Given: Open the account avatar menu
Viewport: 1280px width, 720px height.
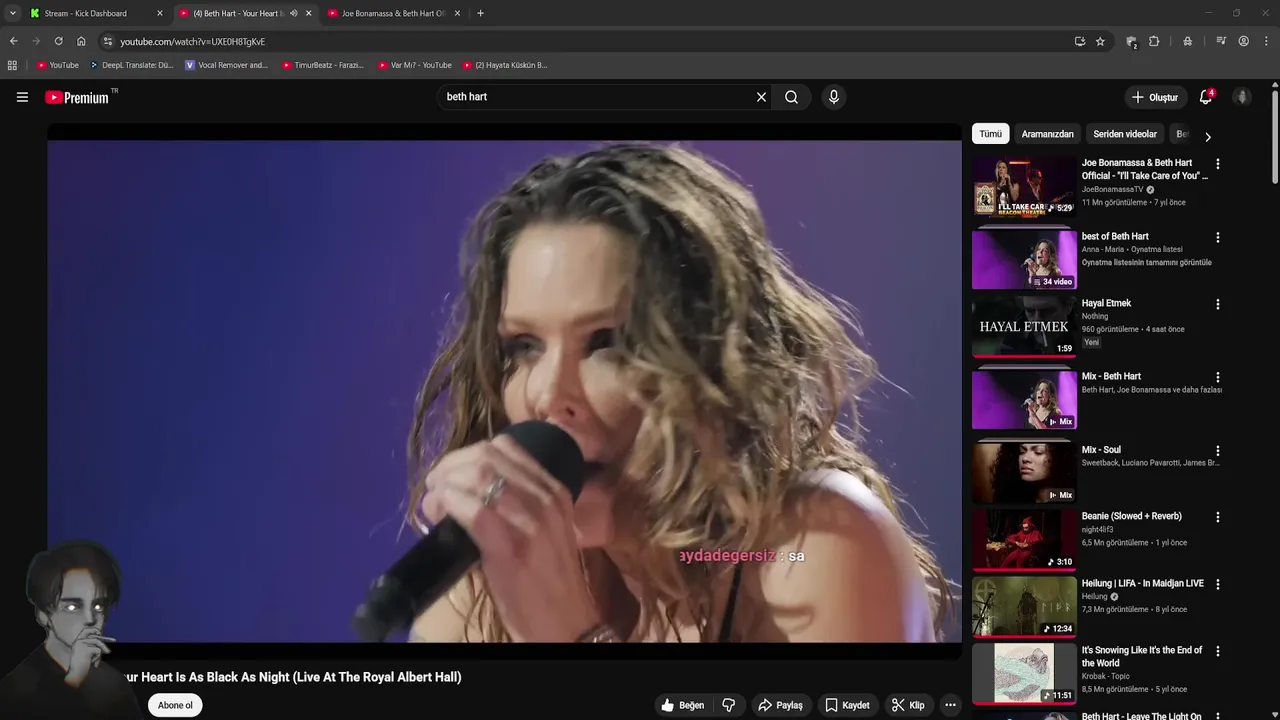Looking at the screenshot, I should coord(1242,97).
